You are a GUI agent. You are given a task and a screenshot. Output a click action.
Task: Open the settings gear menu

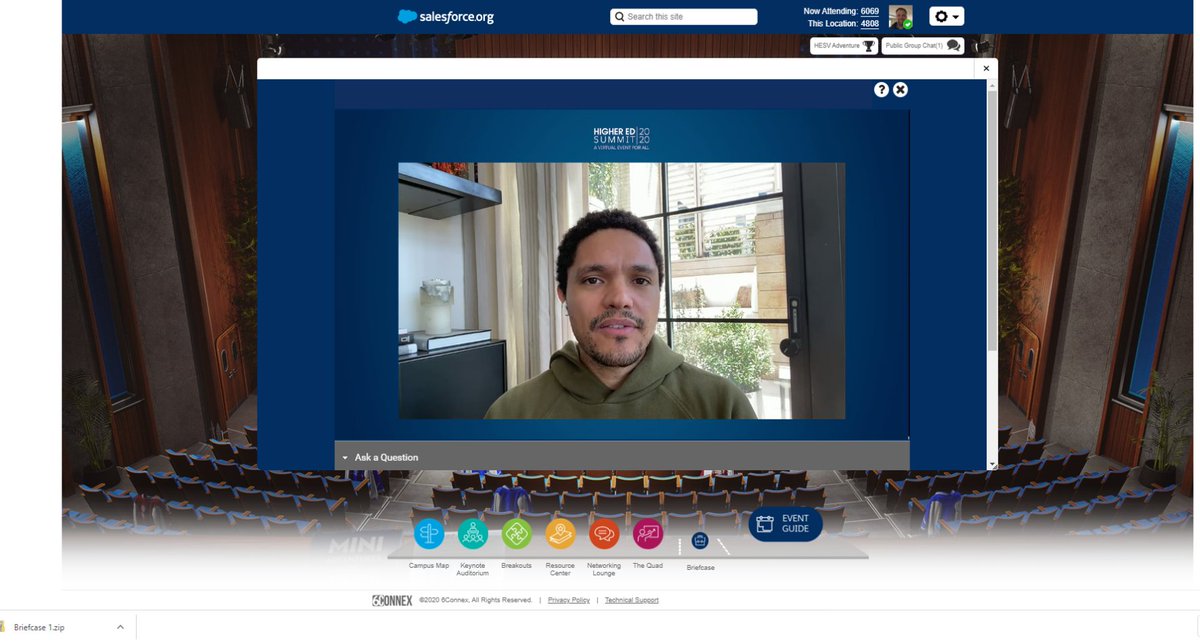(938, 16)
